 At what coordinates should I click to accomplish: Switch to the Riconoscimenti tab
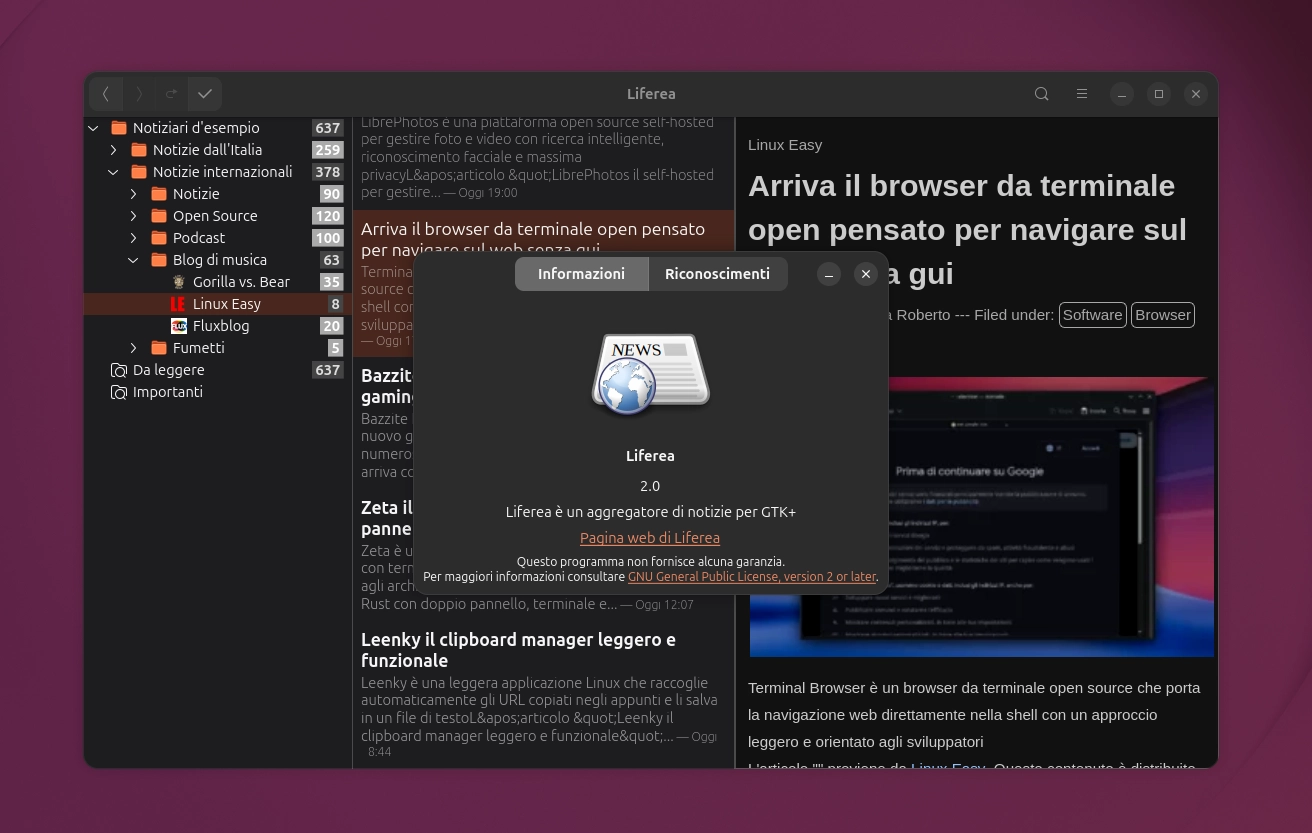pyautogui.click(x=718, y=274)
